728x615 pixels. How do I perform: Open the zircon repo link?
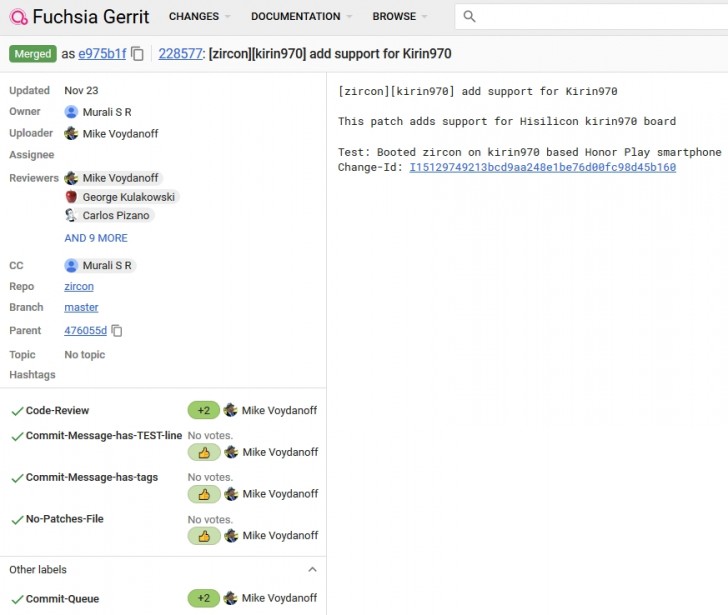79,286
